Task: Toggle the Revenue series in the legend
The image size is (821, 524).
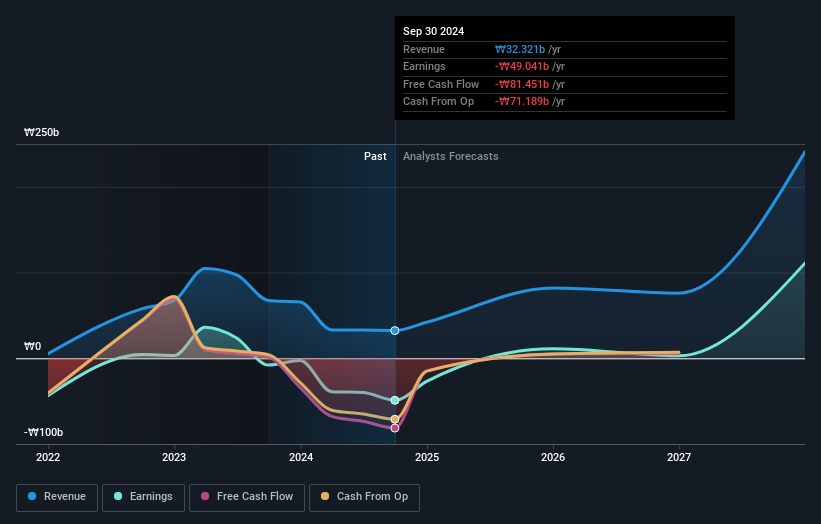Action: [57, 496]
